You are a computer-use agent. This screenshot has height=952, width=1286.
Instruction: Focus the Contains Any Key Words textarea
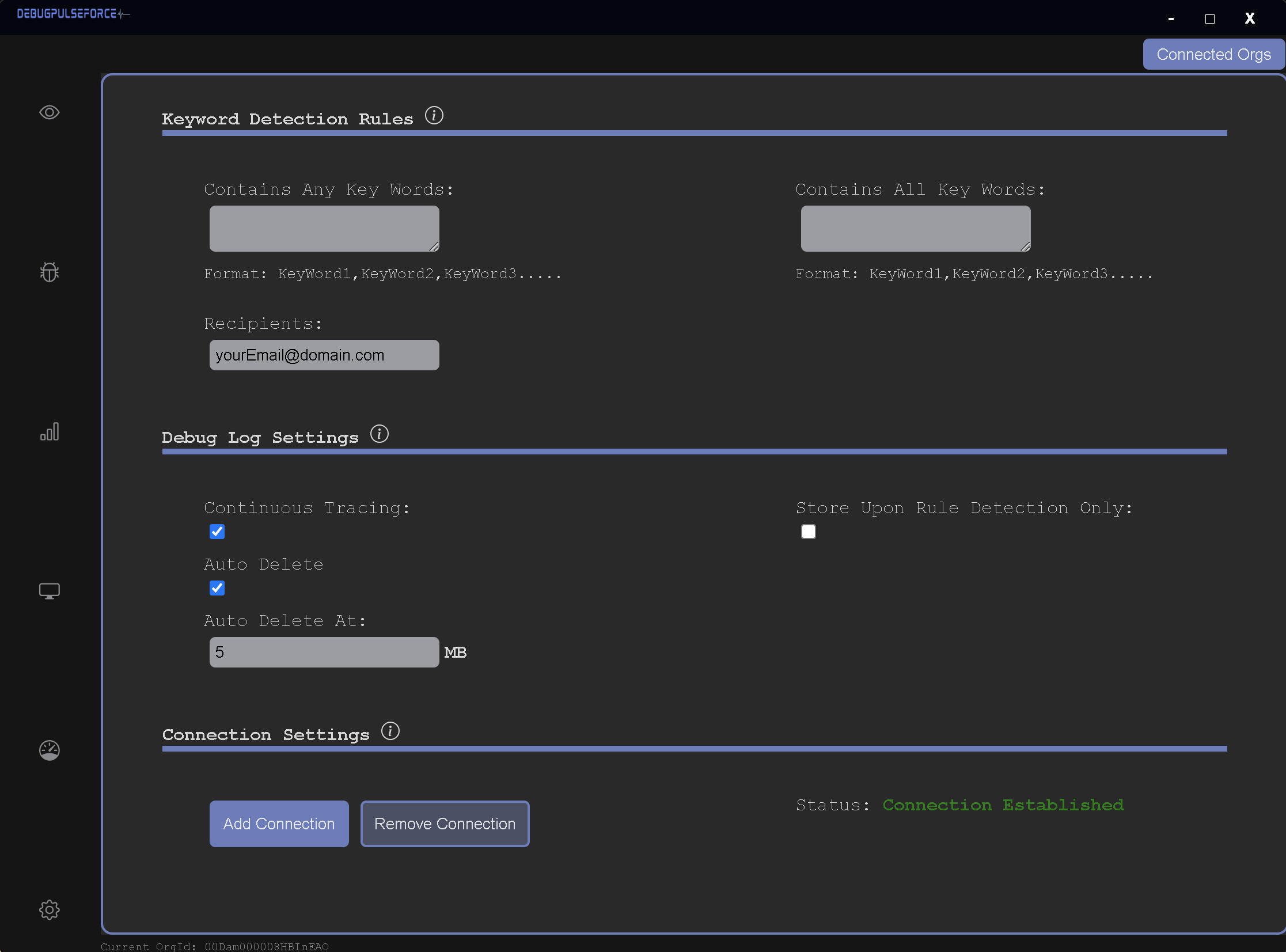point(324,228)
